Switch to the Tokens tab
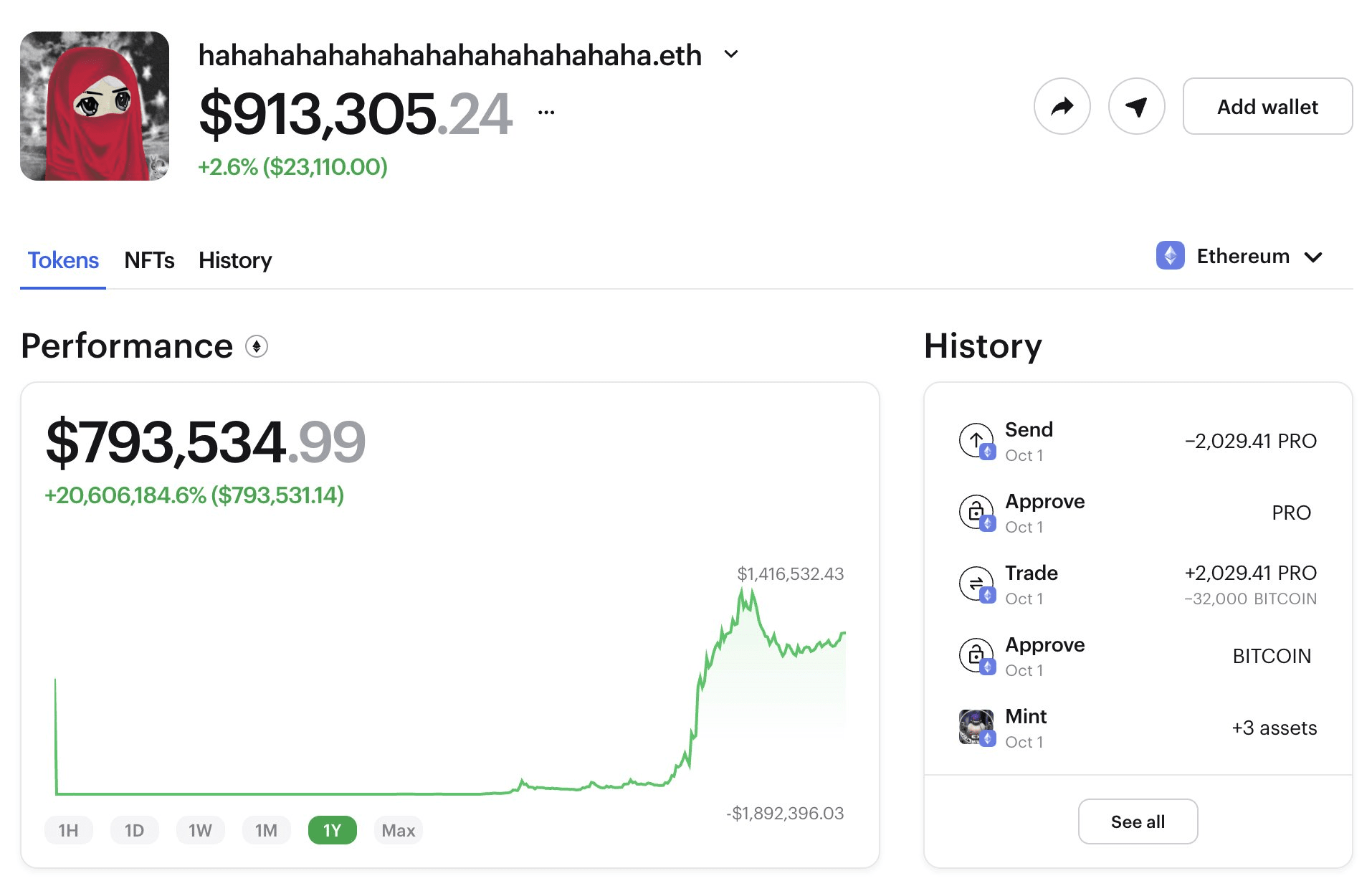 (63, 260)
